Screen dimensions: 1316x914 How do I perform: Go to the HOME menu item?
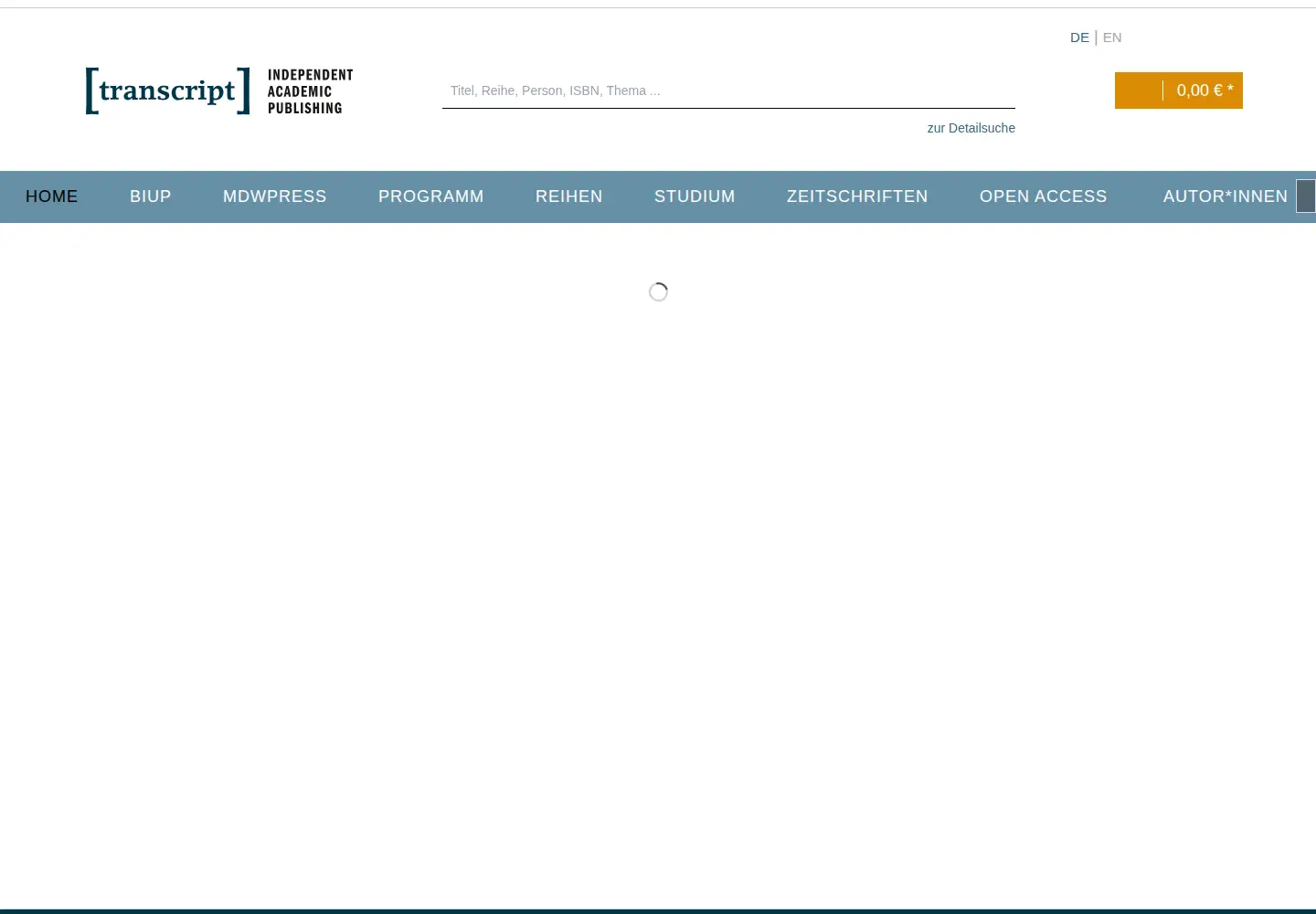[52, 197]
